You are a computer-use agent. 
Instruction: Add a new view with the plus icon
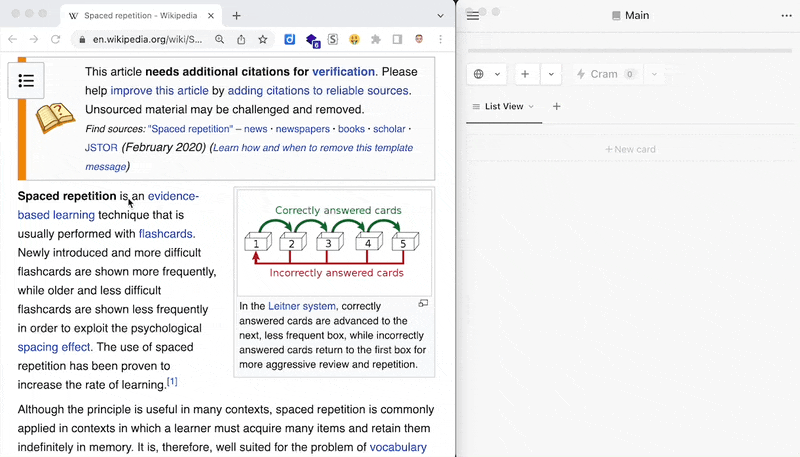[x=557, y=106]
